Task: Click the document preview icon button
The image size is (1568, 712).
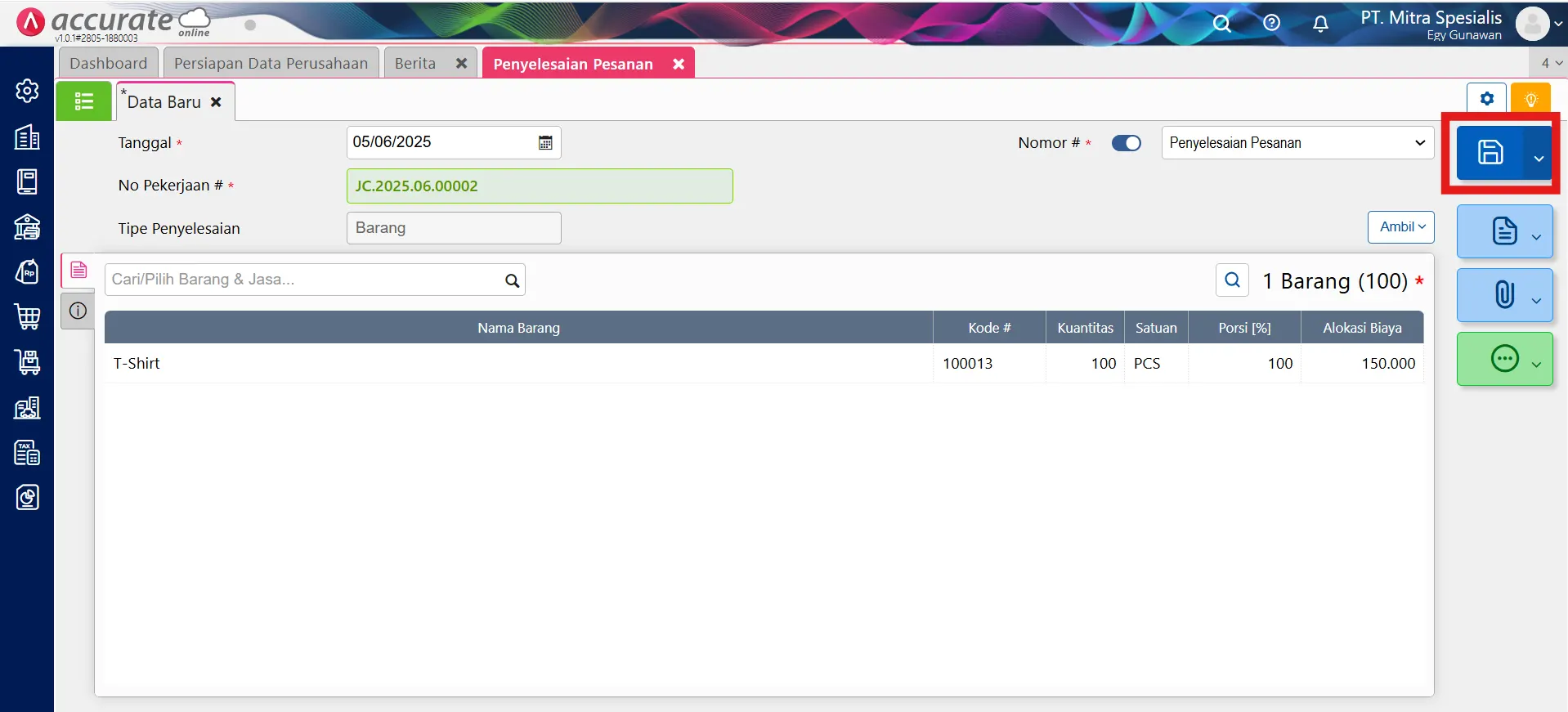Action: (1503, 231)
